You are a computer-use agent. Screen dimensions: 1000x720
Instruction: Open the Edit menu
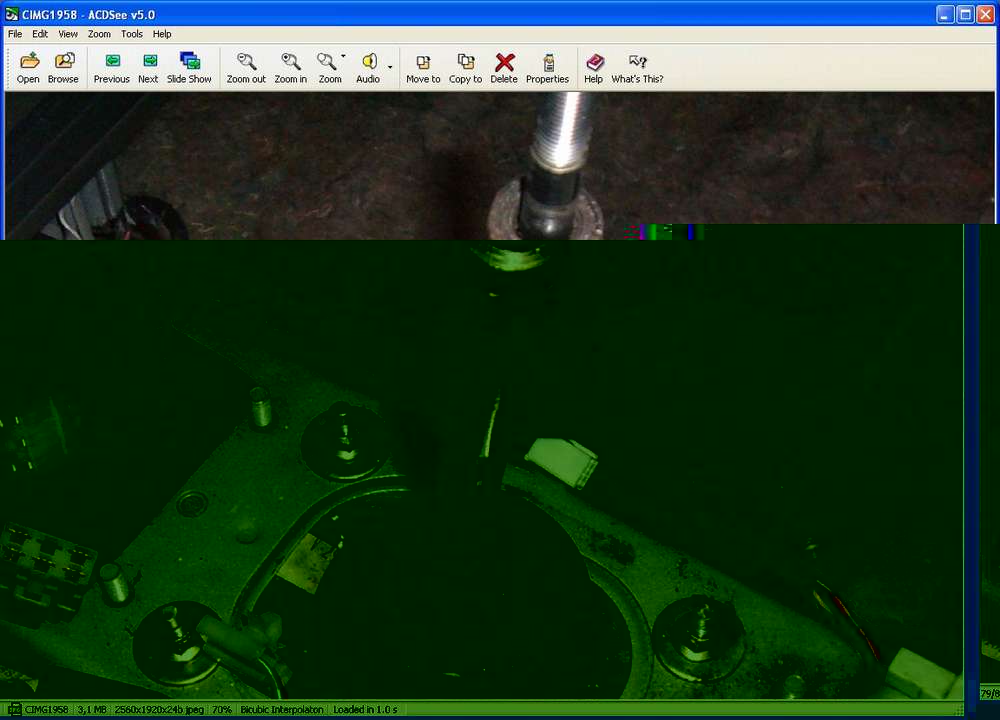point(40,34)
